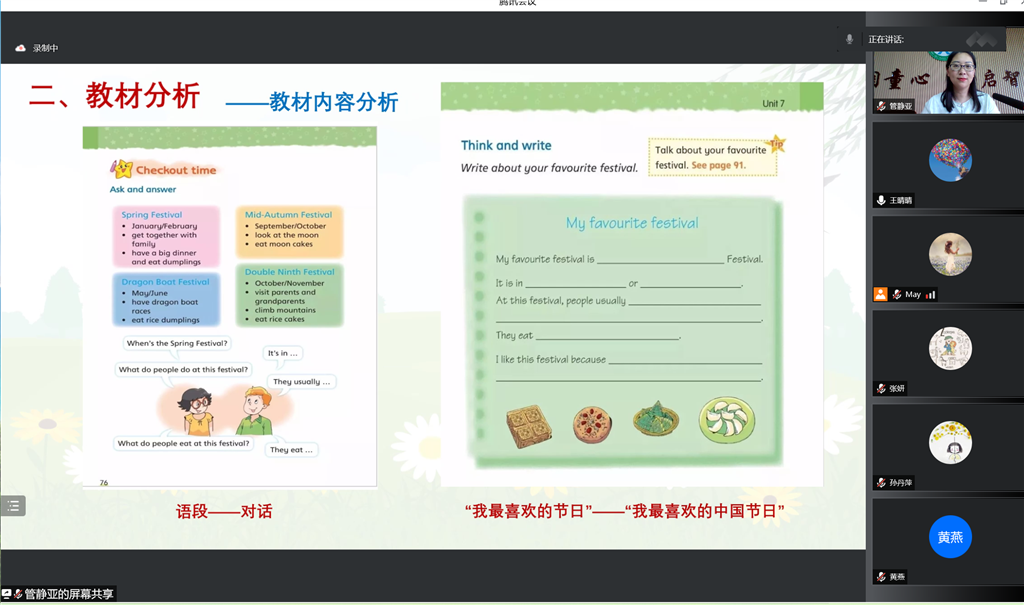Click "When's the Spring Festival?" speech bubble

[x=177, y=343]
